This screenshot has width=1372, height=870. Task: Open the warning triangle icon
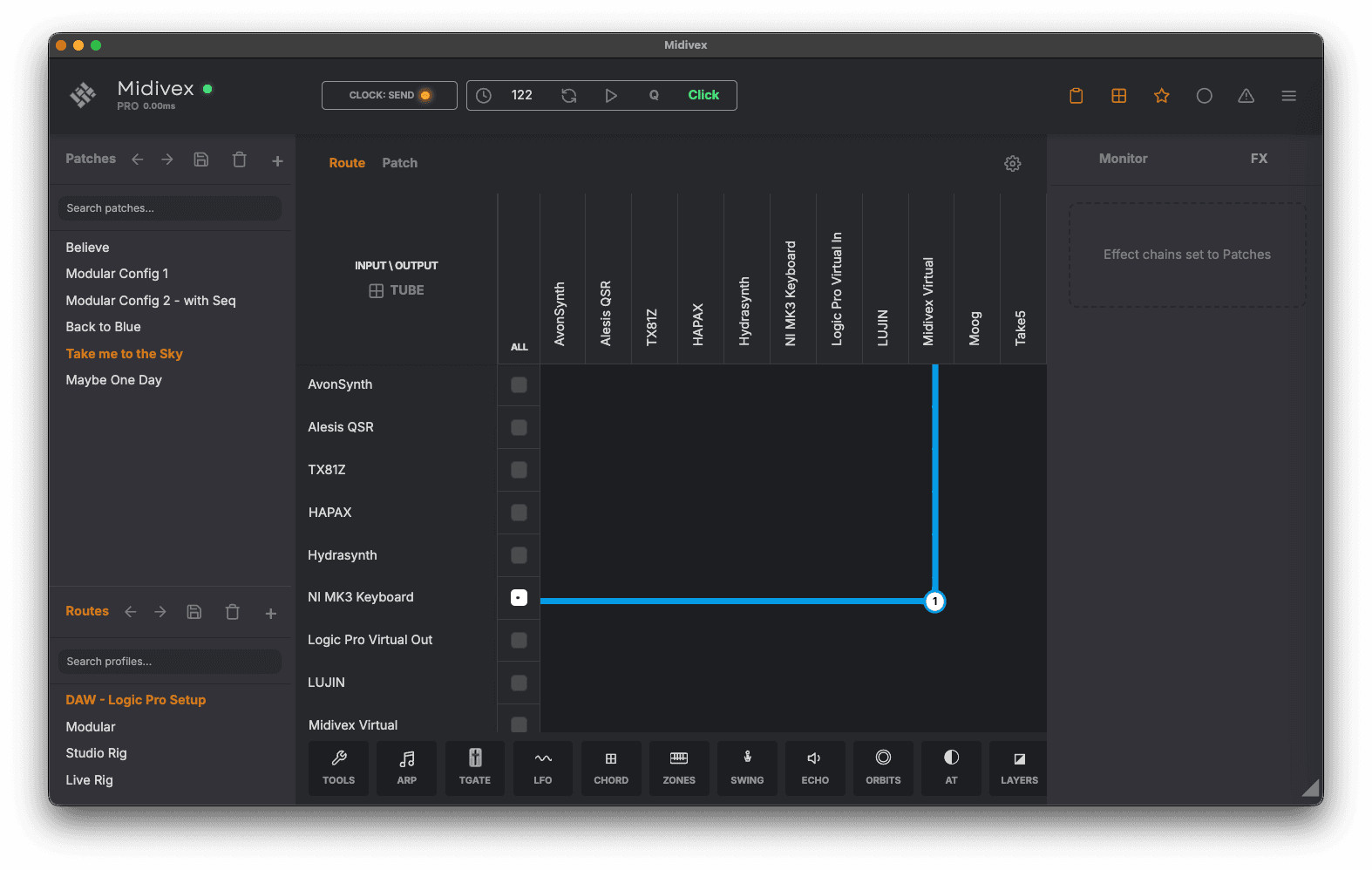(1246, 96)
